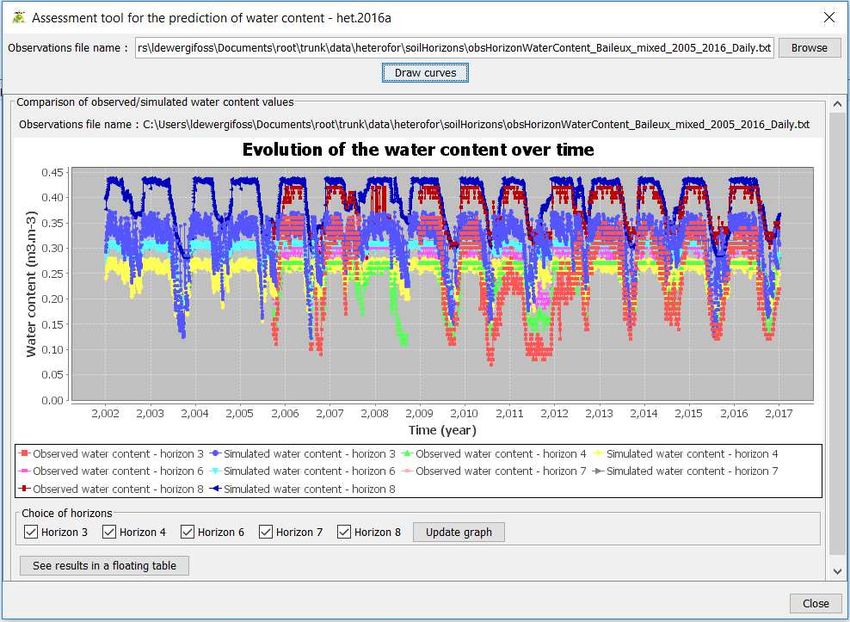Click the Simulated water content horizon 8 legend marker
Screen dimensions: 850x622
216,489
